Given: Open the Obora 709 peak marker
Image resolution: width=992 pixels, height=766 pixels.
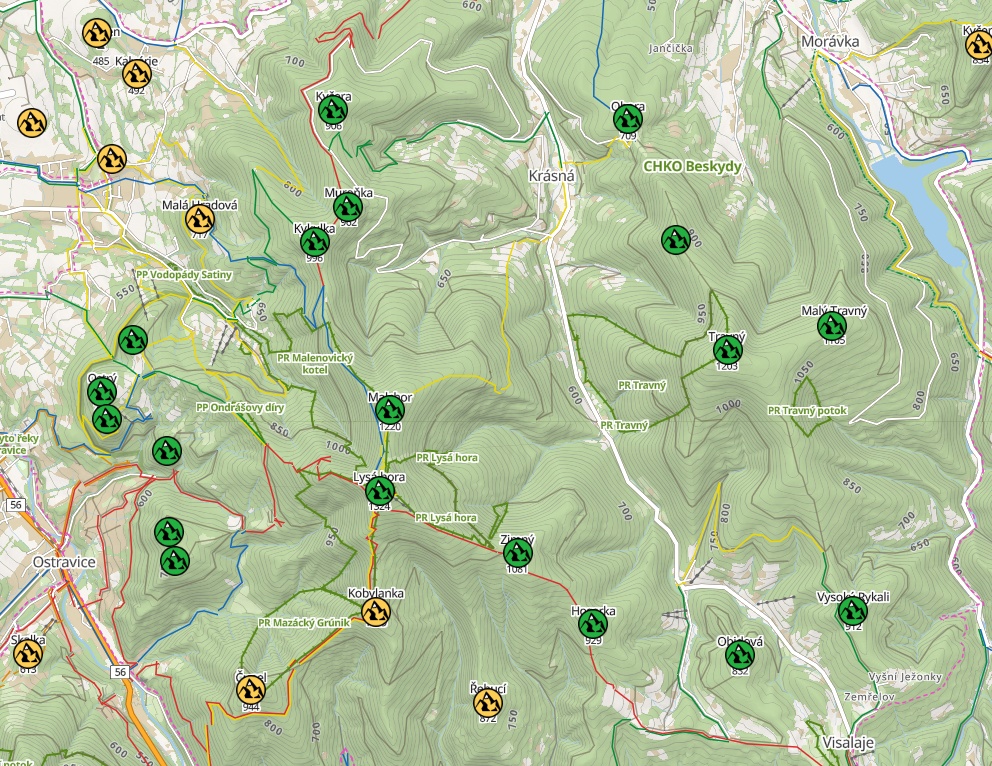Looking at the screenshot, I should pyautogui.click(x=628, y=119).
